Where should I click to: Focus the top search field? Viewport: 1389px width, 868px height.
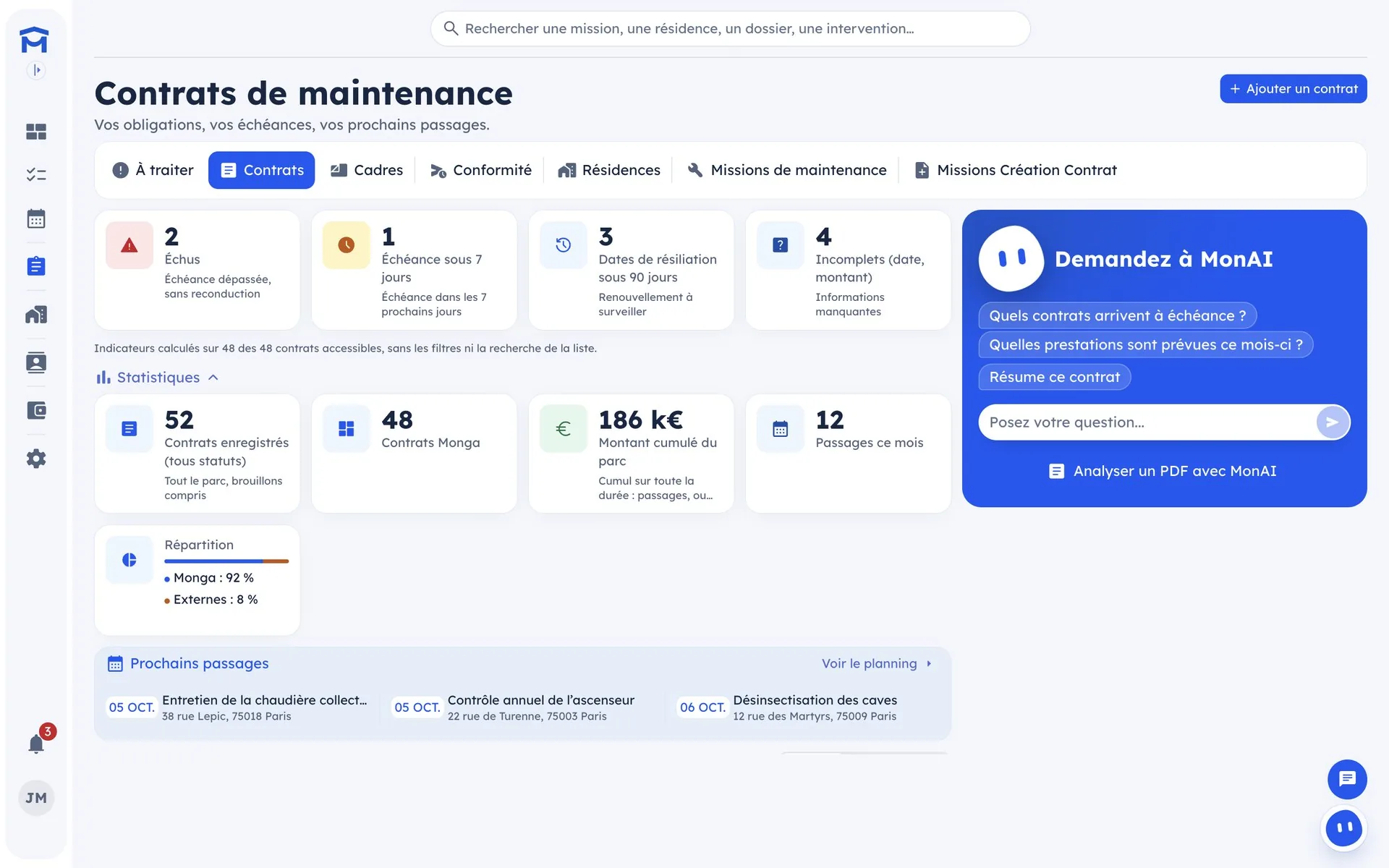(x=731, y=29)
